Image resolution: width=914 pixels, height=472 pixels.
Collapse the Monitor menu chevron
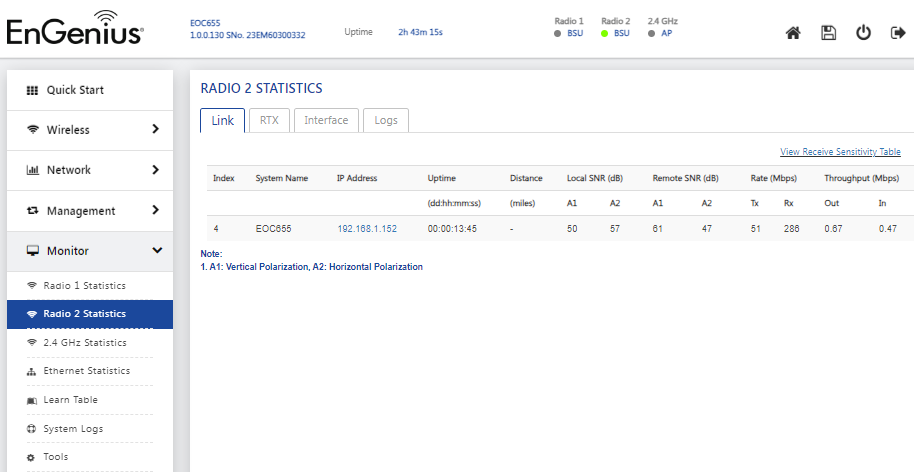pyautogui.click(x=157, y=251)
